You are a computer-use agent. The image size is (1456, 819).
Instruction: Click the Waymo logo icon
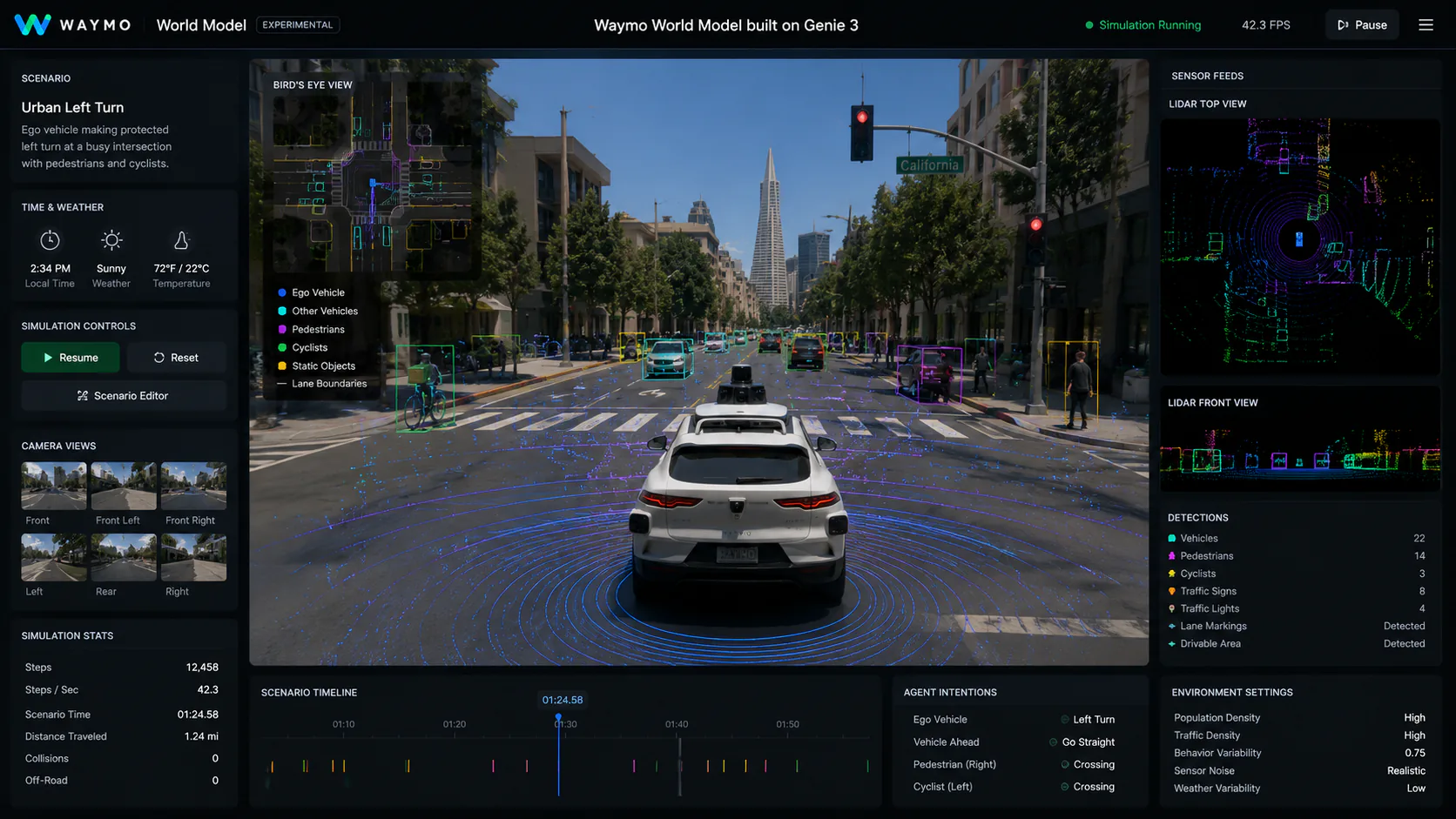click(x=32, y=24)
